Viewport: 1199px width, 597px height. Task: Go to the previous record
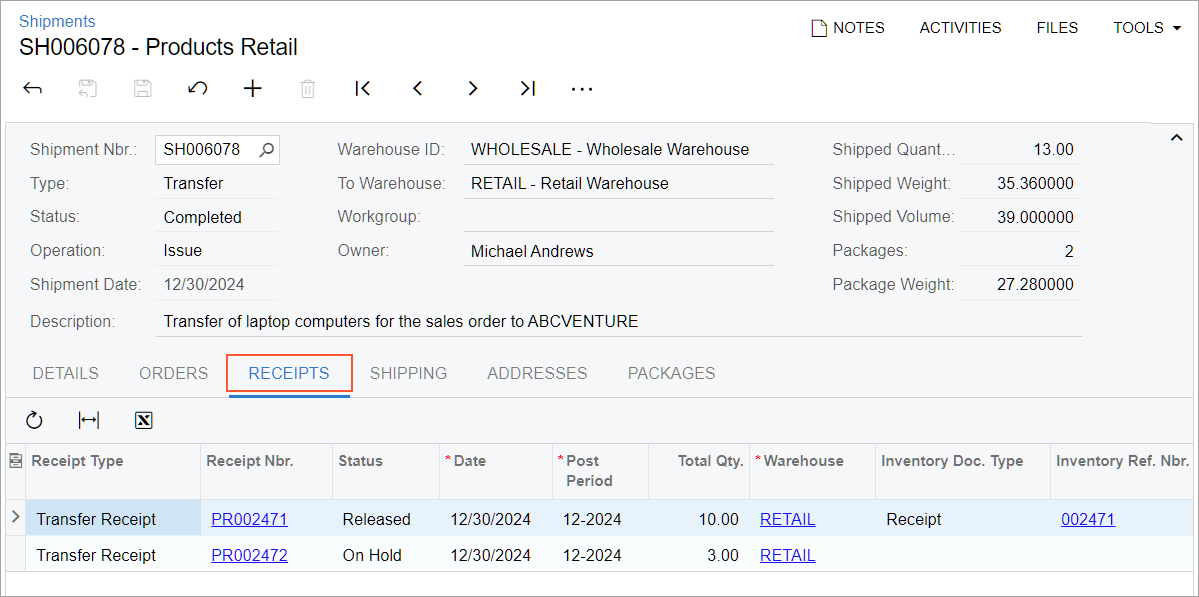point(418,89)
